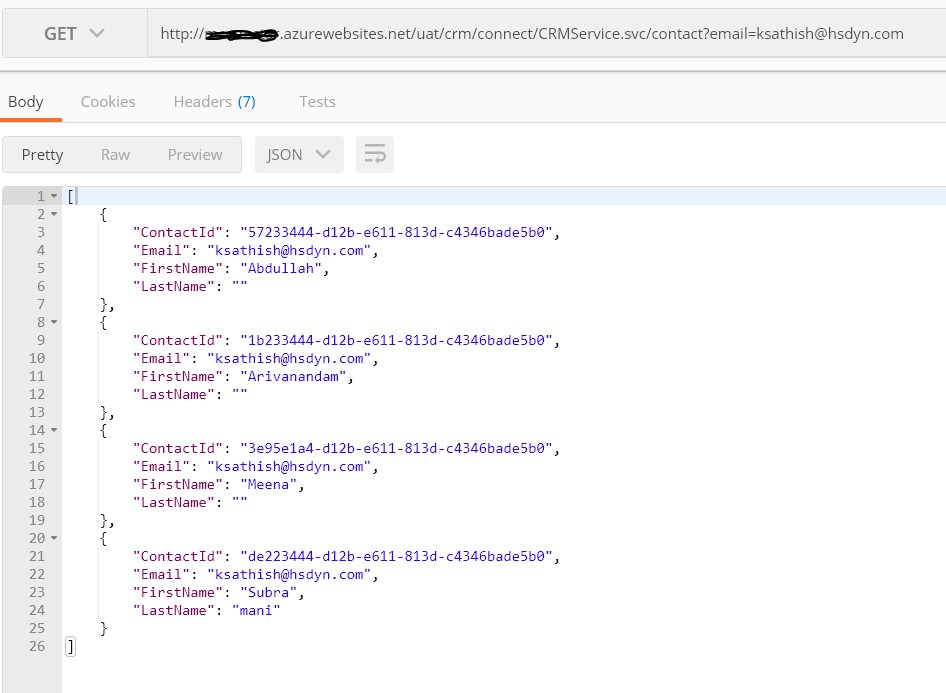Open the GET HTTP method dropdown

point(74,34)
